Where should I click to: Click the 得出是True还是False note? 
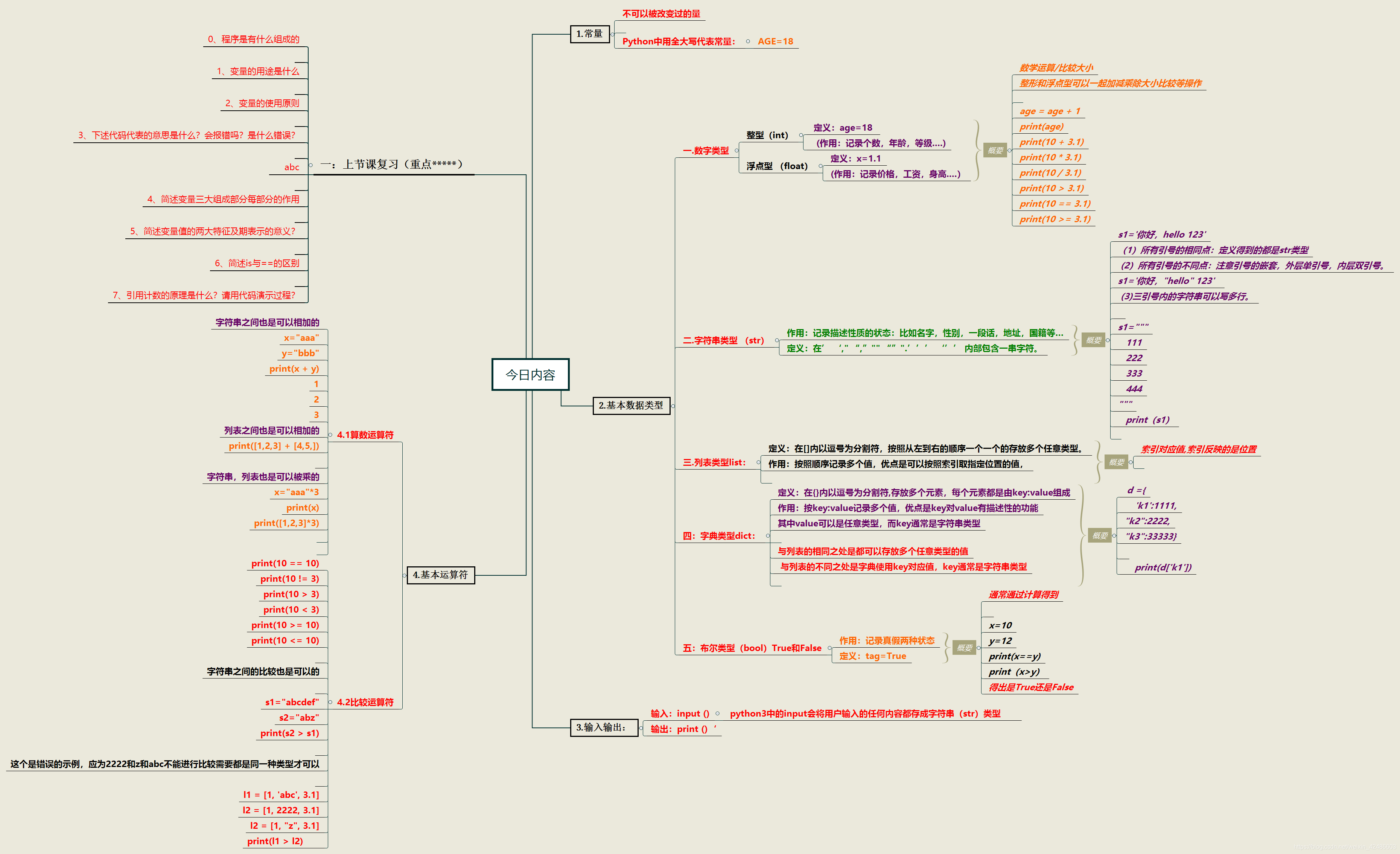click(x=1031, y=687)
